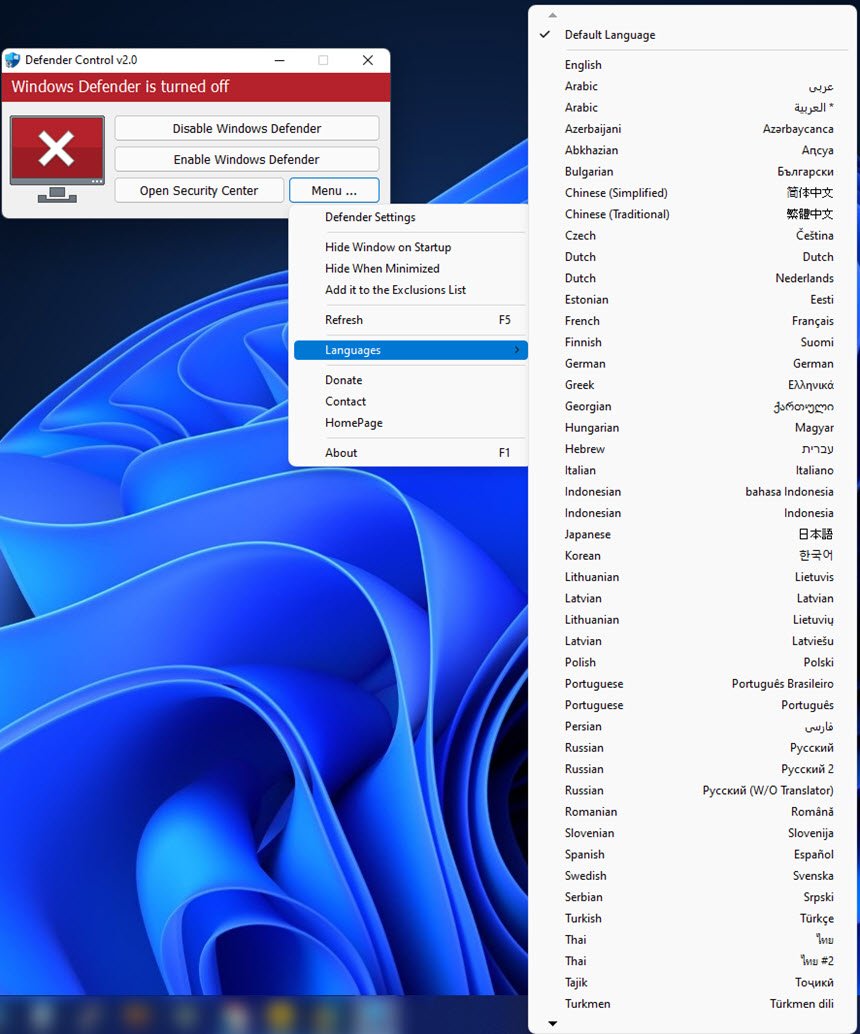Select Portuguese Português Brasileiro entry
Screen dimensions: 860x1034
[692, 684]
